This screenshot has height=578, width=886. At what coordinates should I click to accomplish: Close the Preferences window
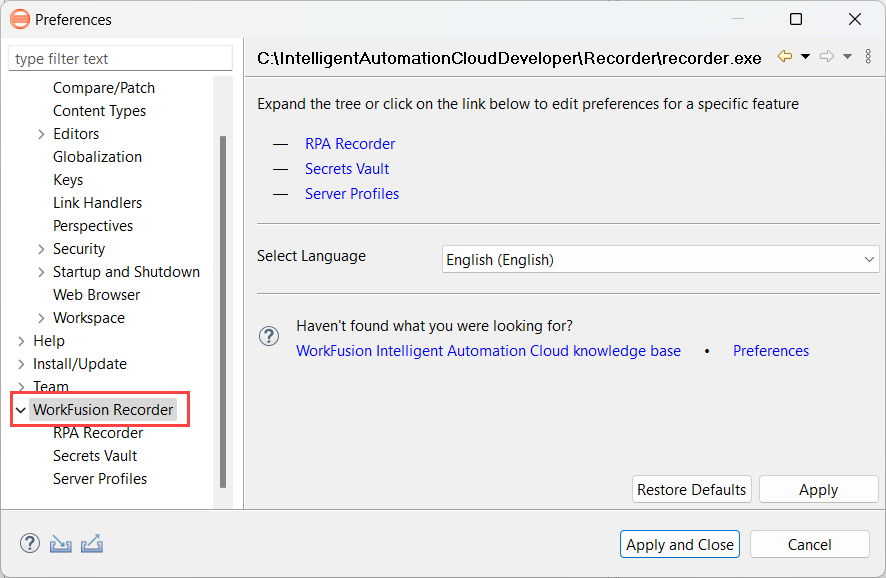click(854, 19)
